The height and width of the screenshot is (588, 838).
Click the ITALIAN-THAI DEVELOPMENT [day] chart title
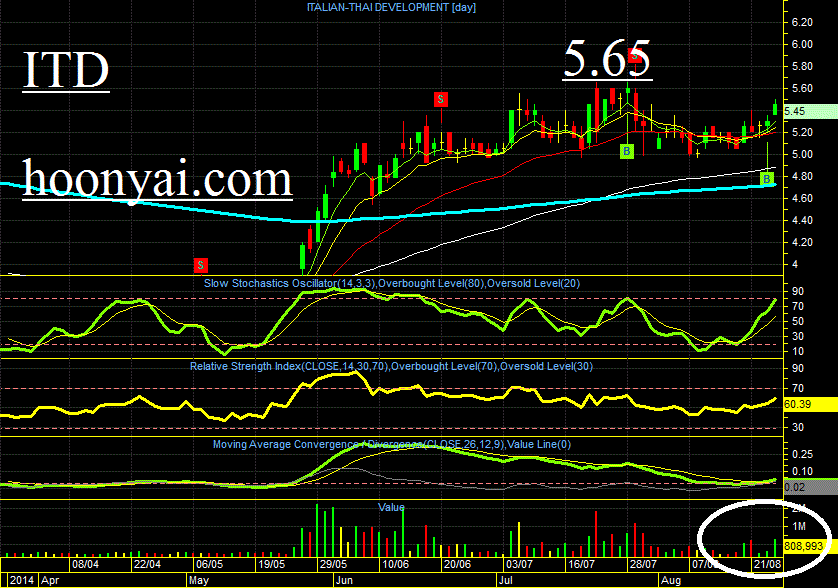click(391, 7)
